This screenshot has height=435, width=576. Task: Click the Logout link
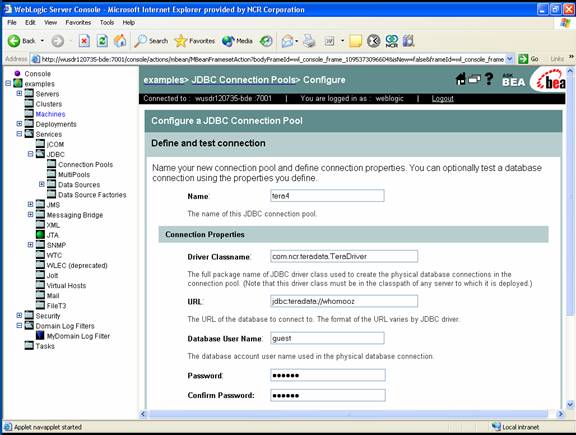[x=443, y=98]
